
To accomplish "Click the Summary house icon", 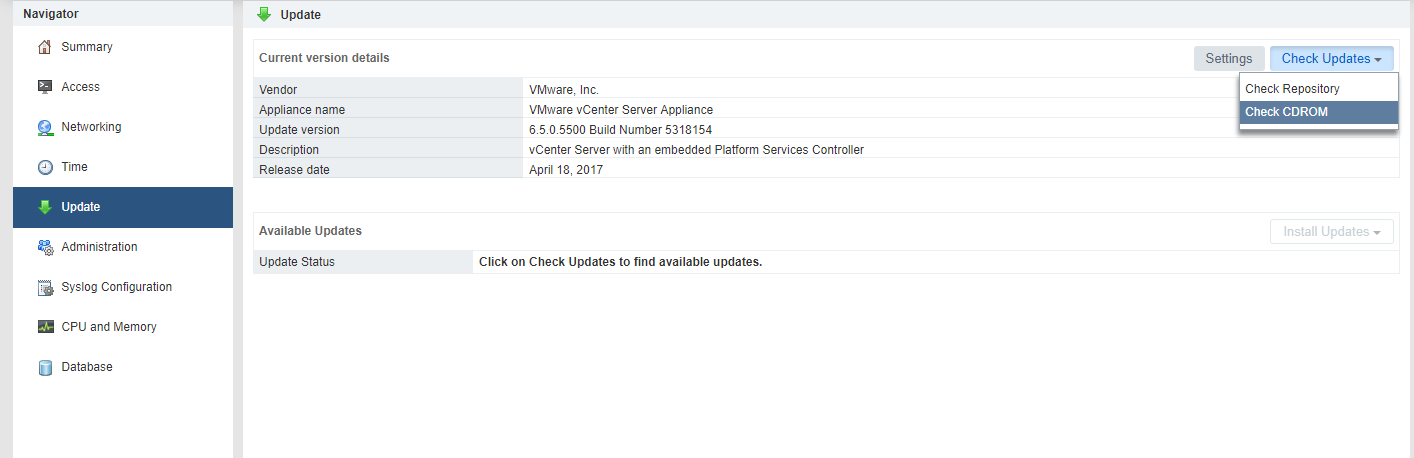I will [x=44, y=47].
